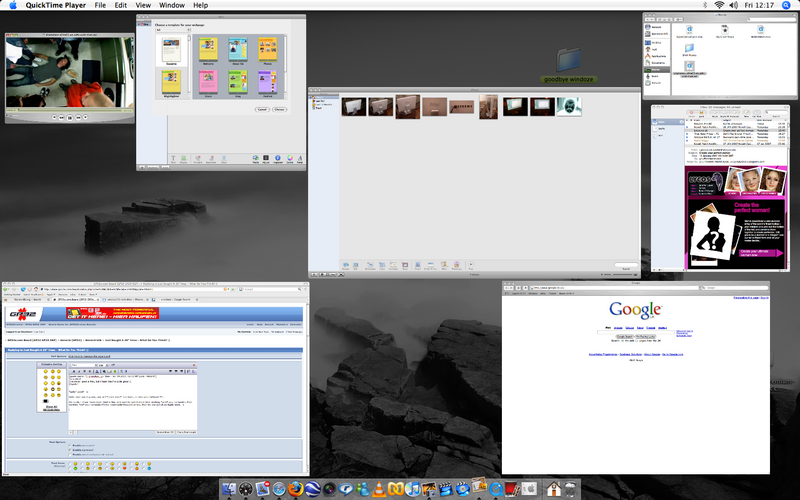Image resolution: width=800 pixels, height=500 pixels.
Task: Click the Trash icon in Dock
Action: pyautogui.click(x=571, y=489)
